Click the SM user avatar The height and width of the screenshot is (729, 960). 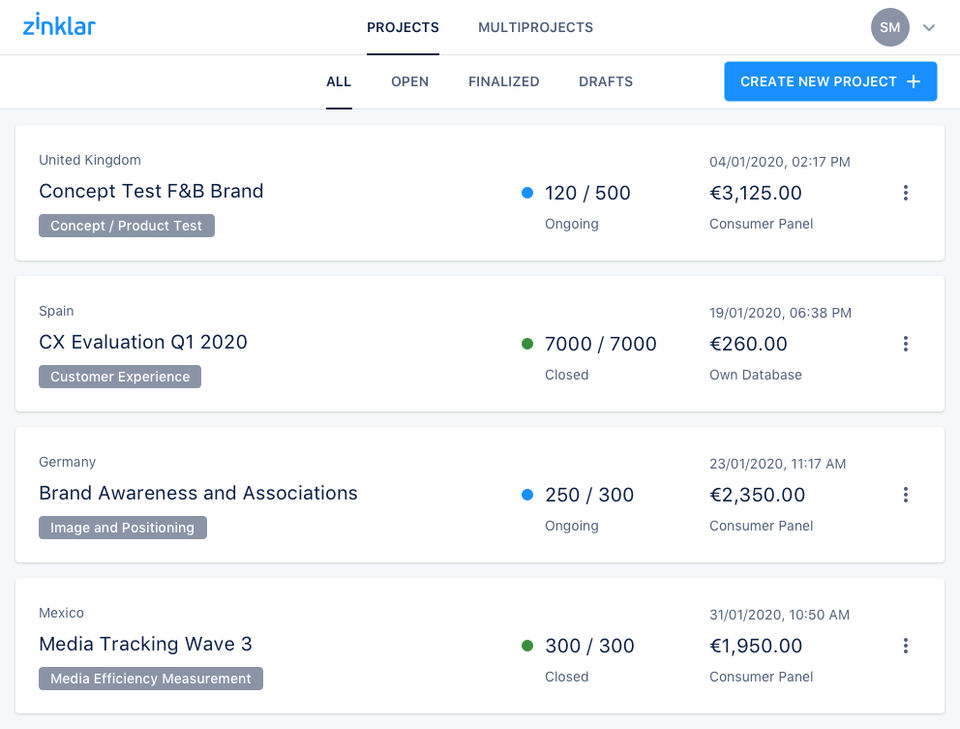[890, 28]
